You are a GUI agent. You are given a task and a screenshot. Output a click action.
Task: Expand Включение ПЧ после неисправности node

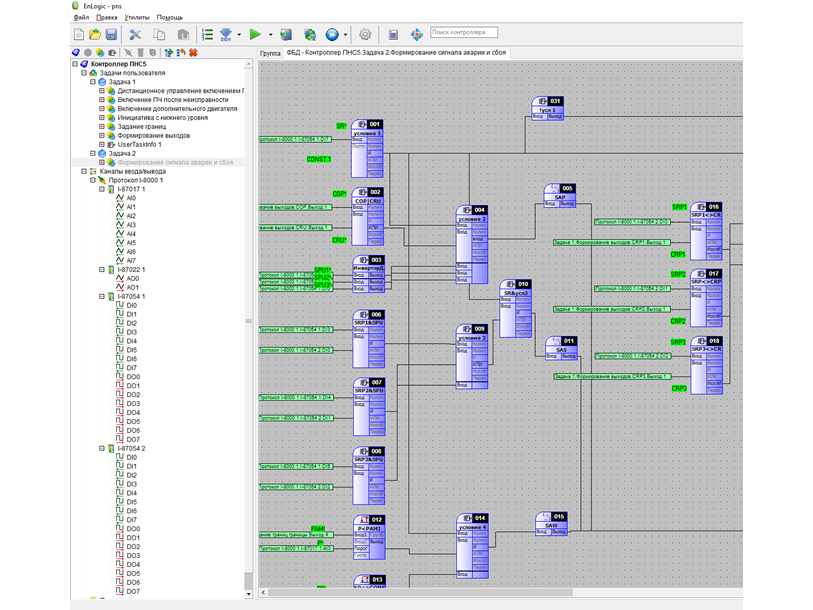102,100
